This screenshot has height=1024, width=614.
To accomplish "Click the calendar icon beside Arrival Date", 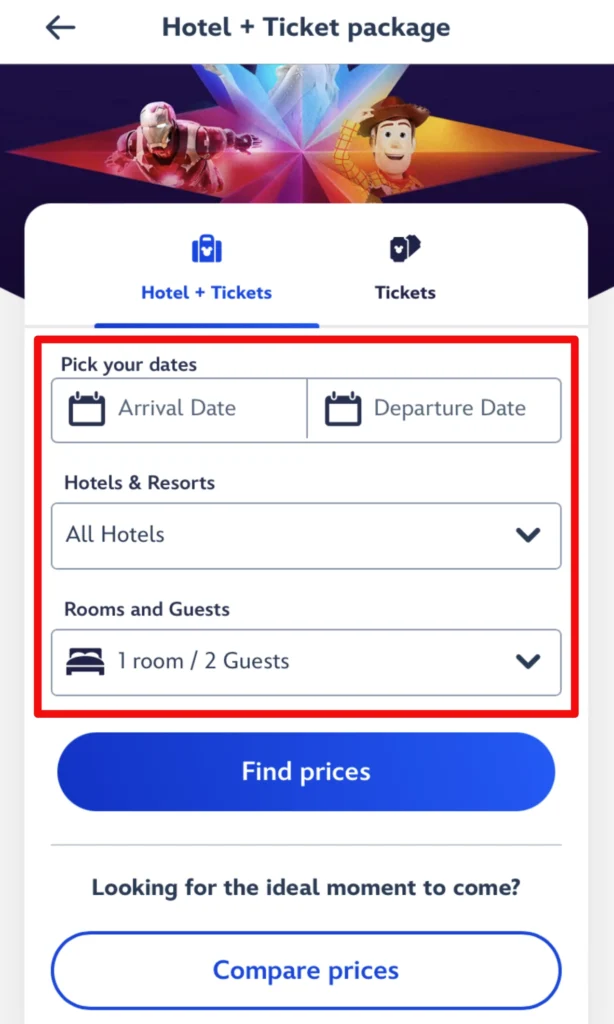I will coord(87,409).
